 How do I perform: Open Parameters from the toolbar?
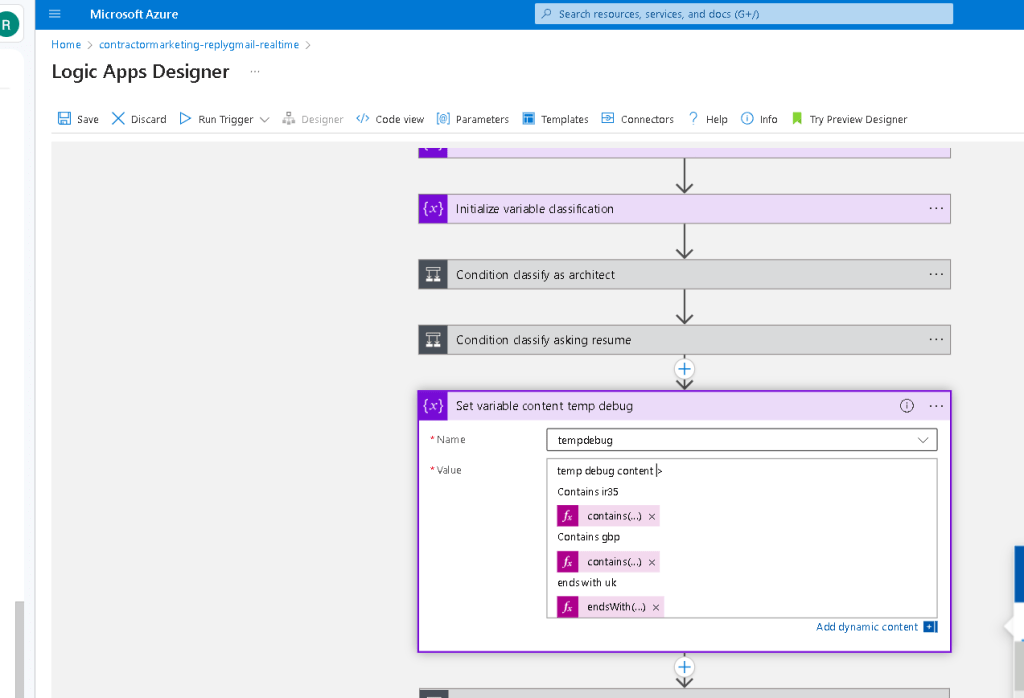pyautogui.click(x=473, y=119)
